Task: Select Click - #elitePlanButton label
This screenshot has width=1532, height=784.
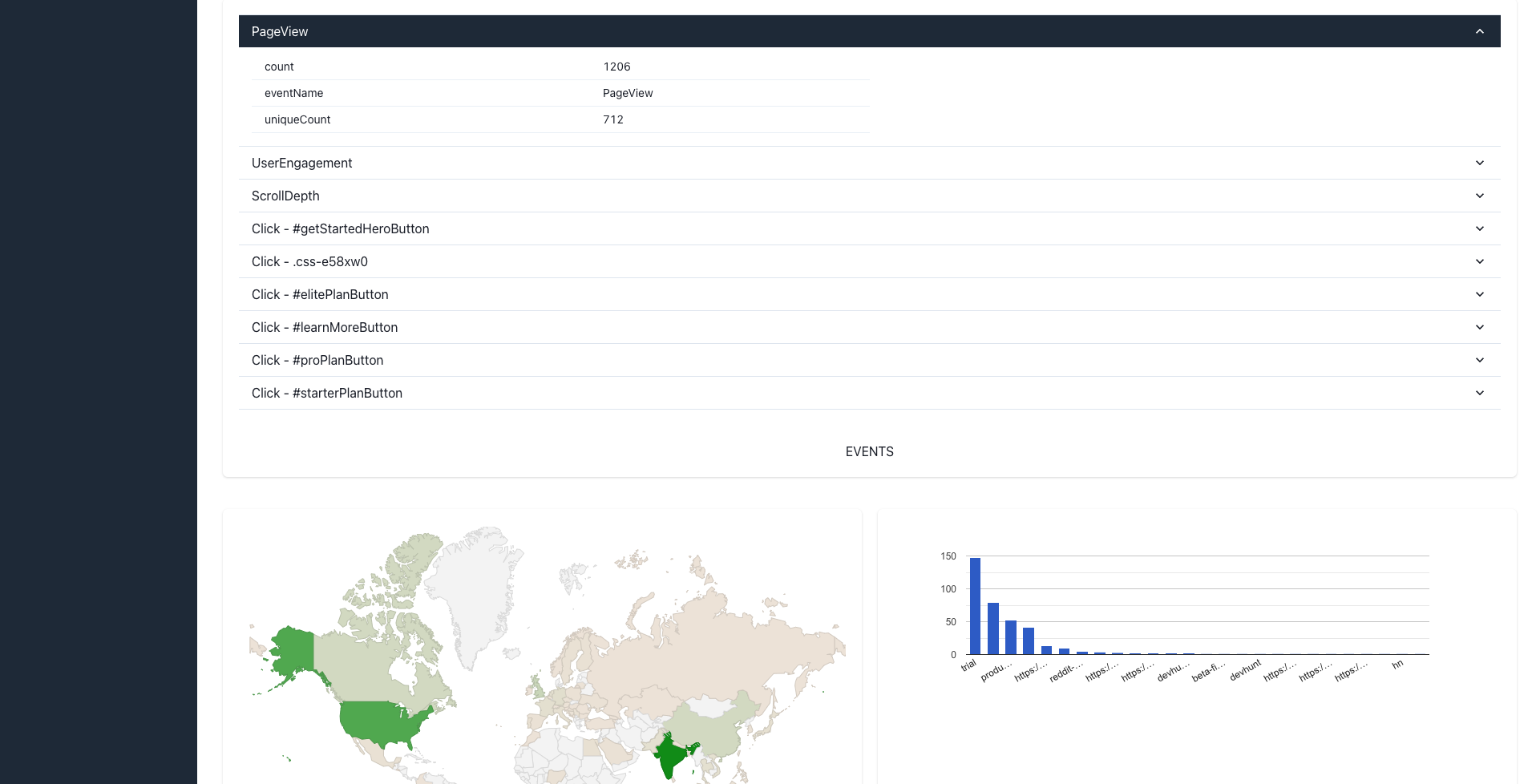Action: [x=320, y=294]
